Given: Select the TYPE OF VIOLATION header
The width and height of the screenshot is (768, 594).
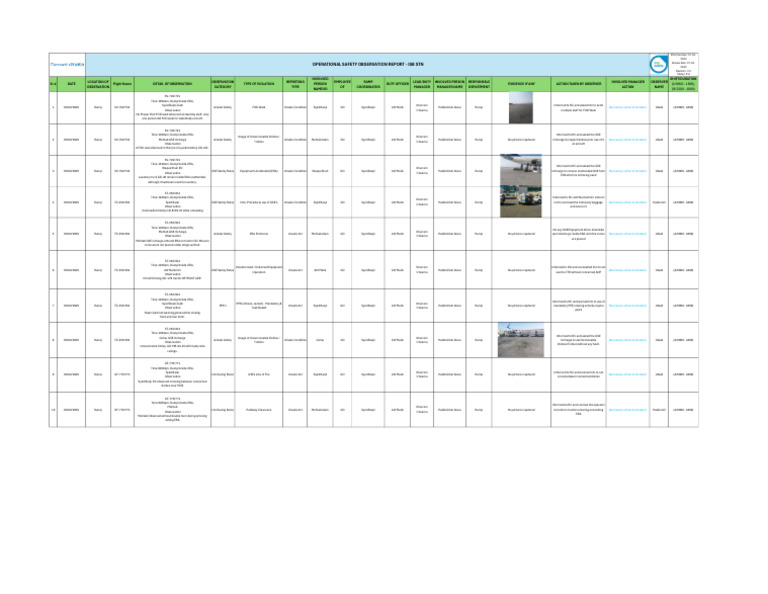Looking at the screenshot, I should pyautogui.click(x=259, y=84).
